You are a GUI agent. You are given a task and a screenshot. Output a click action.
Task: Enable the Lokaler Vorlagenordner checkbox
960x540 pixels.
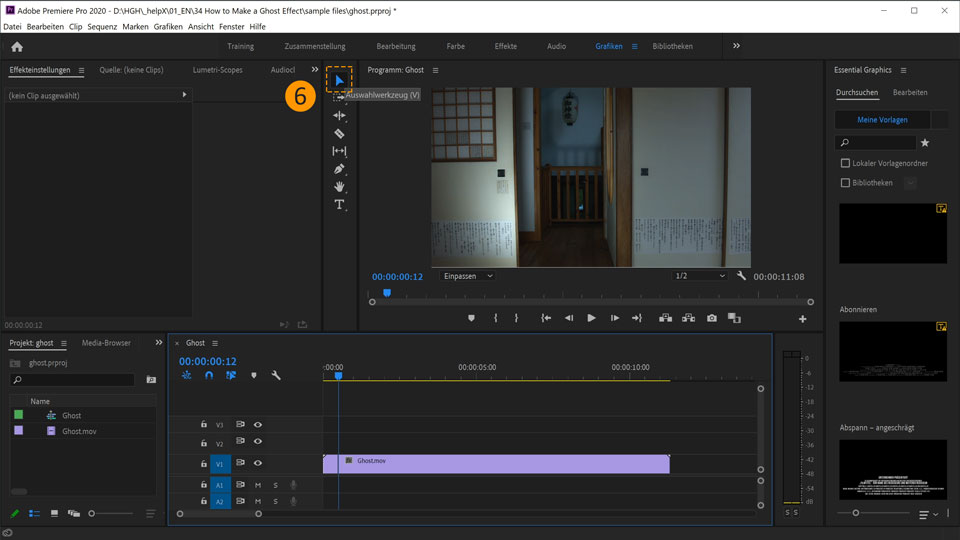pos(845,163)
